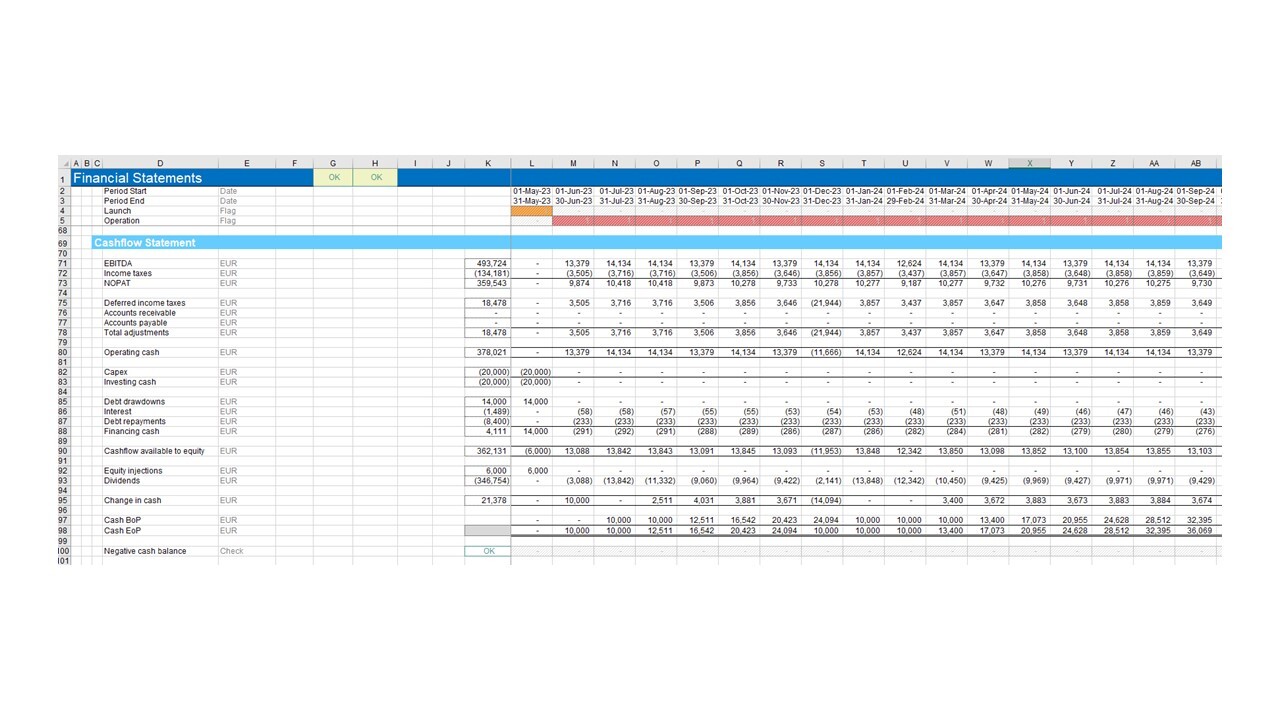Select the Dividends row label
Image resolution: width=1280 pixels, height=720 pixels.
point(122,481)
